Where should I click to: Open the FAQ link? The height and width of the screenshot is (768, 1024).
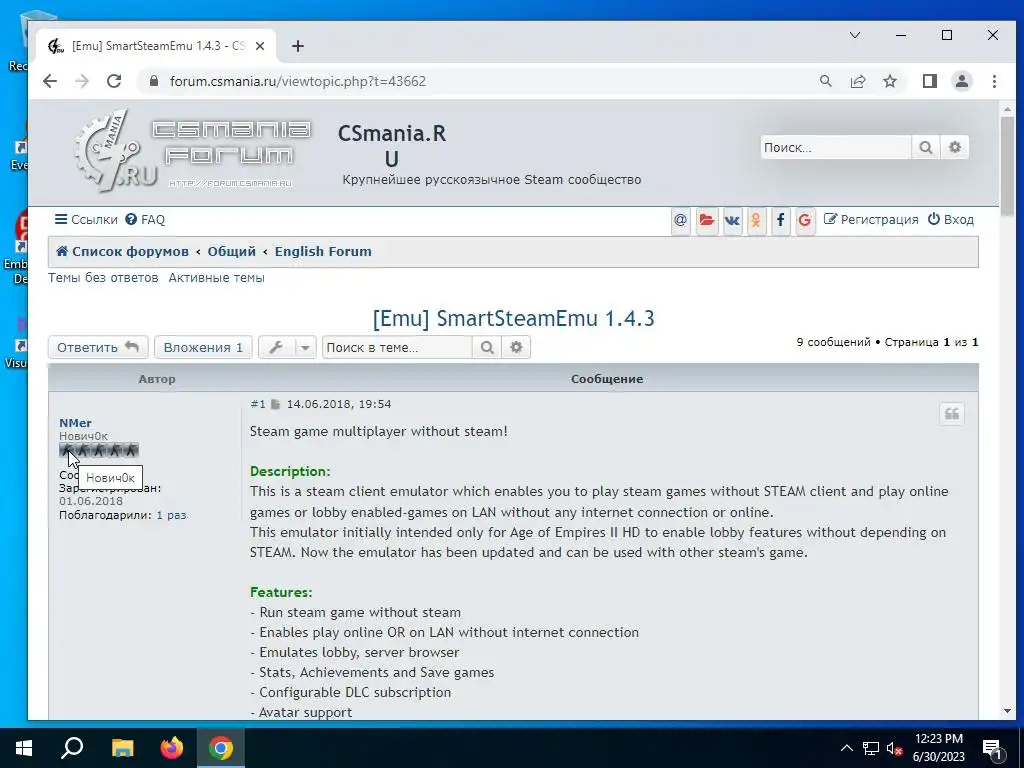[145, 219]
